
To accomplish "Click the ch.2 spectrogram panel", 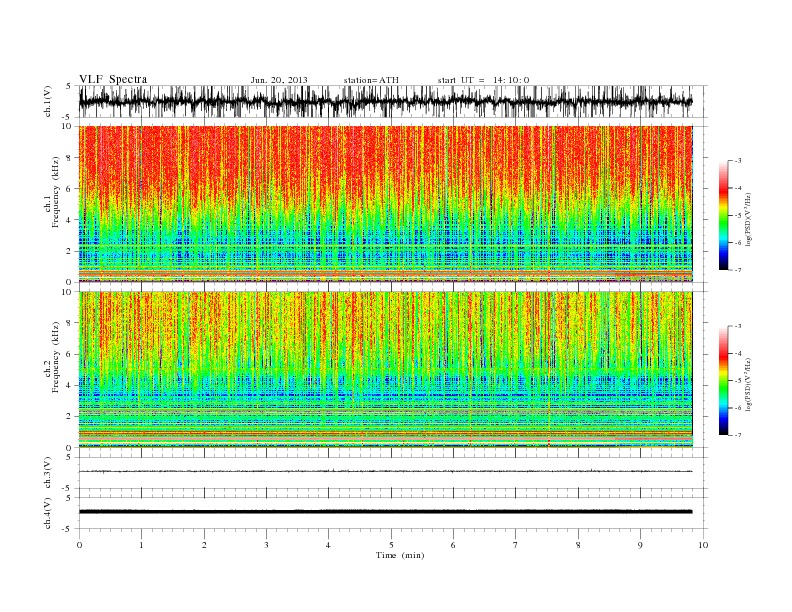I will click(x=385, y=369).
